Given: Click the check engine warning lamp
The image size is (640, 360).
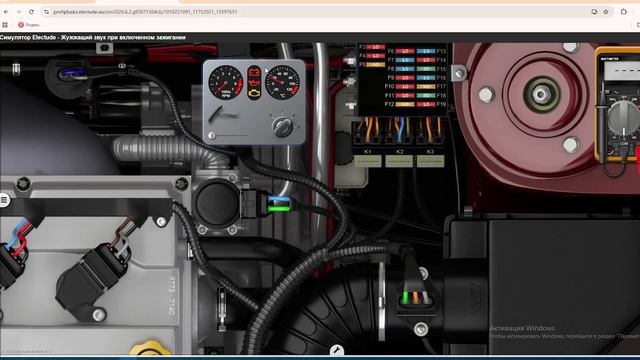Looking at the screenshot, I should [x=254, y=94].
